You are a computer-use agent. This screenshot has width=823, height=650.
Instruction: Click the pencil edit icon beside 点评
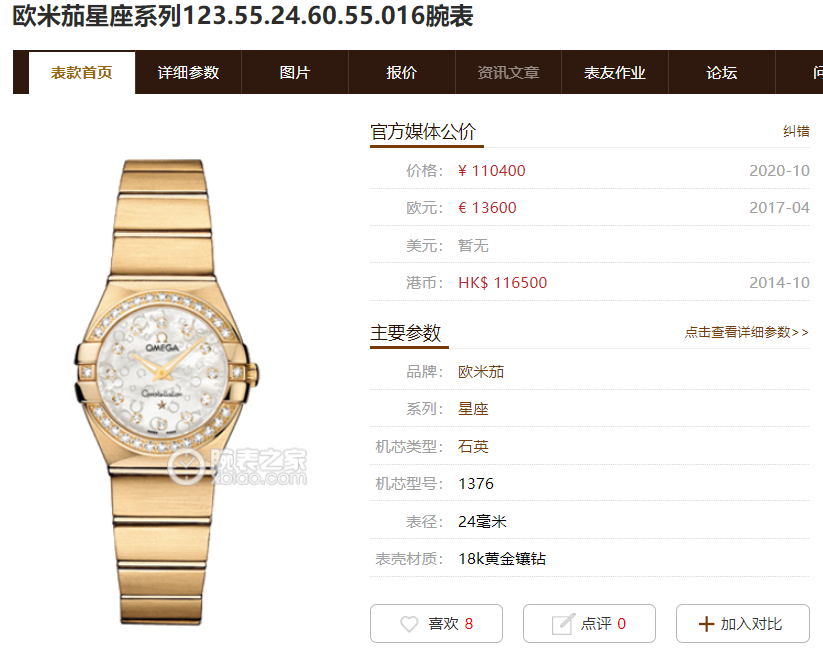coord(563,624)
